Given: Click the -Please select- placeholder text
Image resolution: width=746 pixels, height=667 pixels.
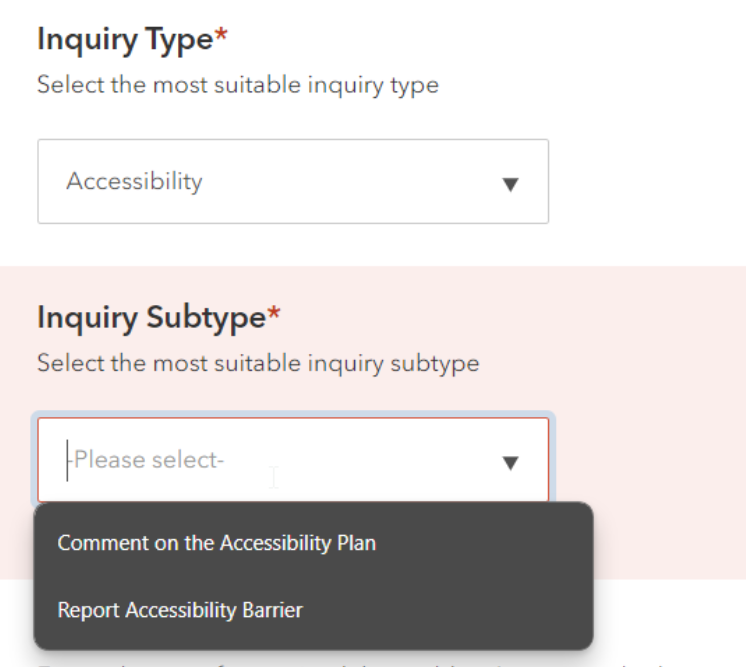Looking at the screenshot, I should tap(146, 460).
